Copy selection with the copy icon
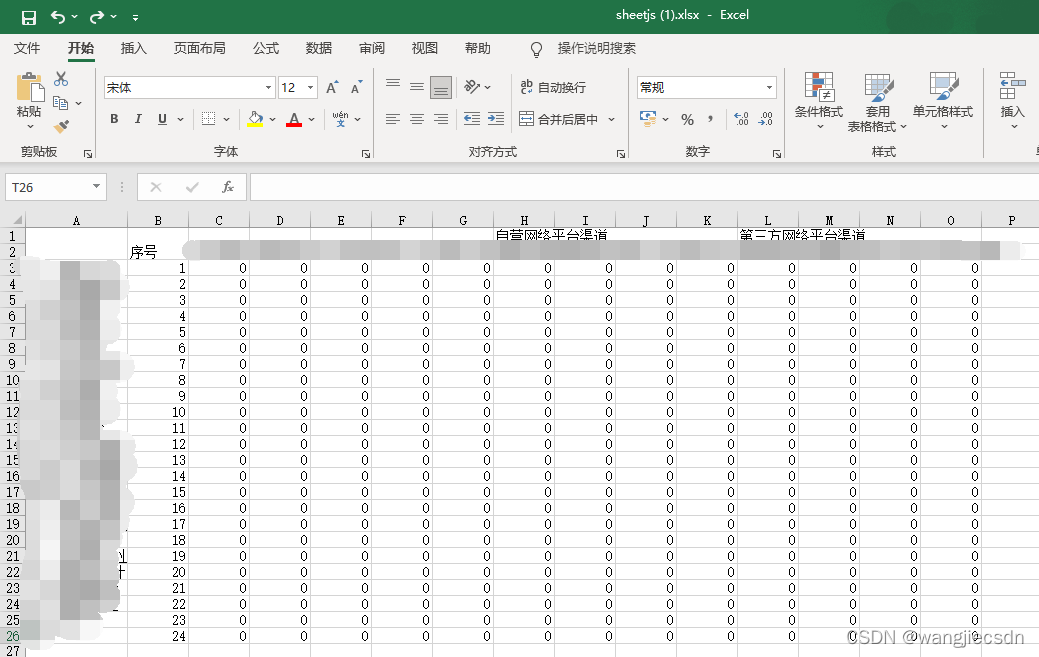The image size is (1039, 657). pos(60,103)
